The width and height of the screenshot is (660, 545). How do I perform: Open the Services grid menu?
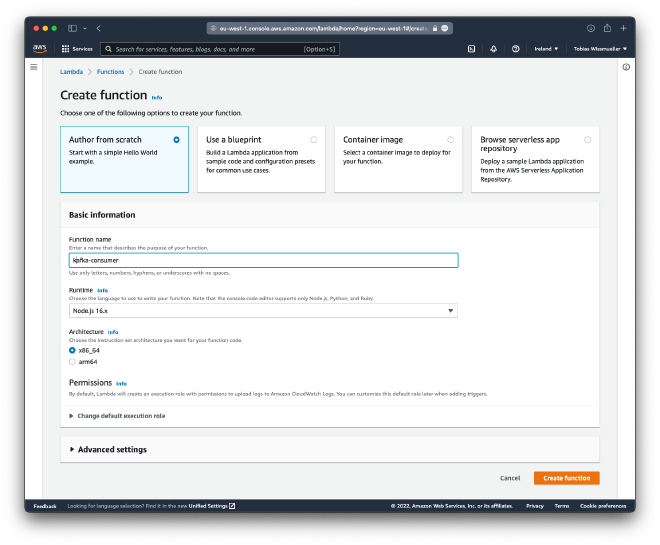pos(77,48)
